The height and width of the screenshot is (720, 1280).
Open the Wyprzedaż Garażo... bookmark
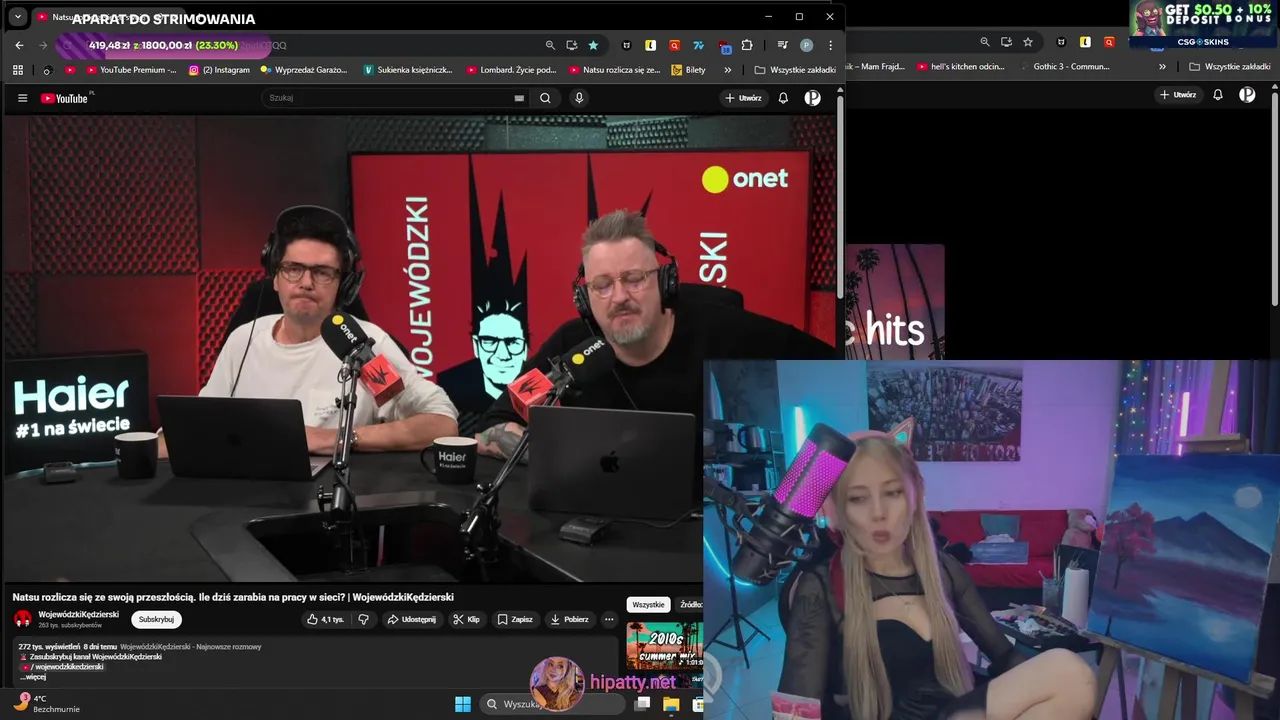304,70
